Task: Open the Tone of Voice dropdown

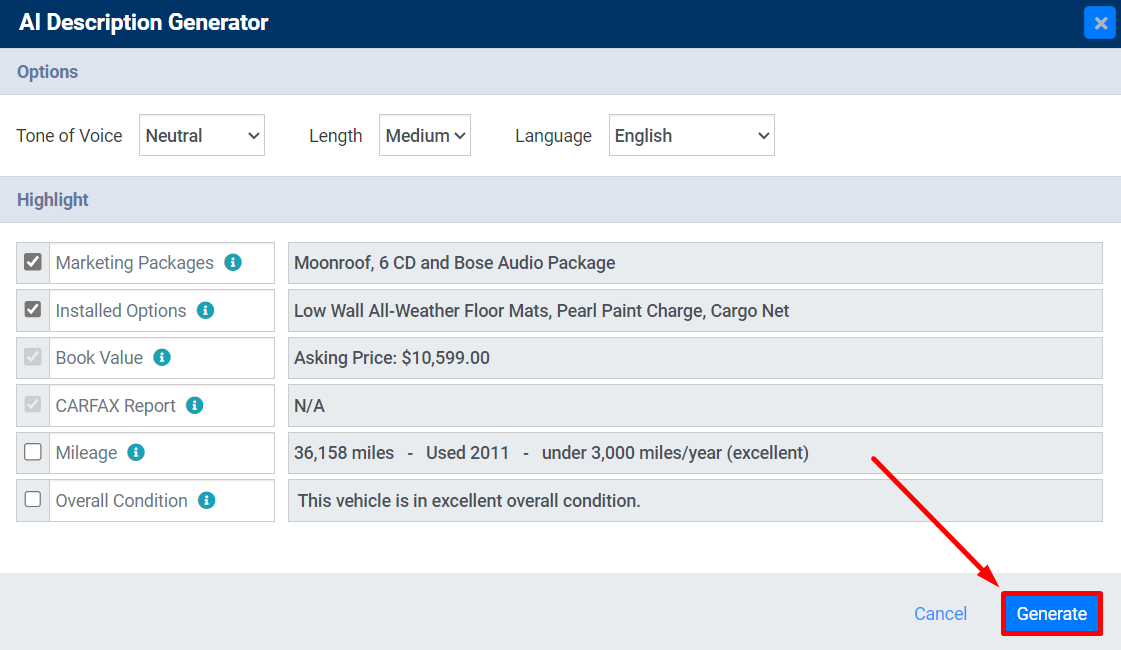Action: click(201, 135)
